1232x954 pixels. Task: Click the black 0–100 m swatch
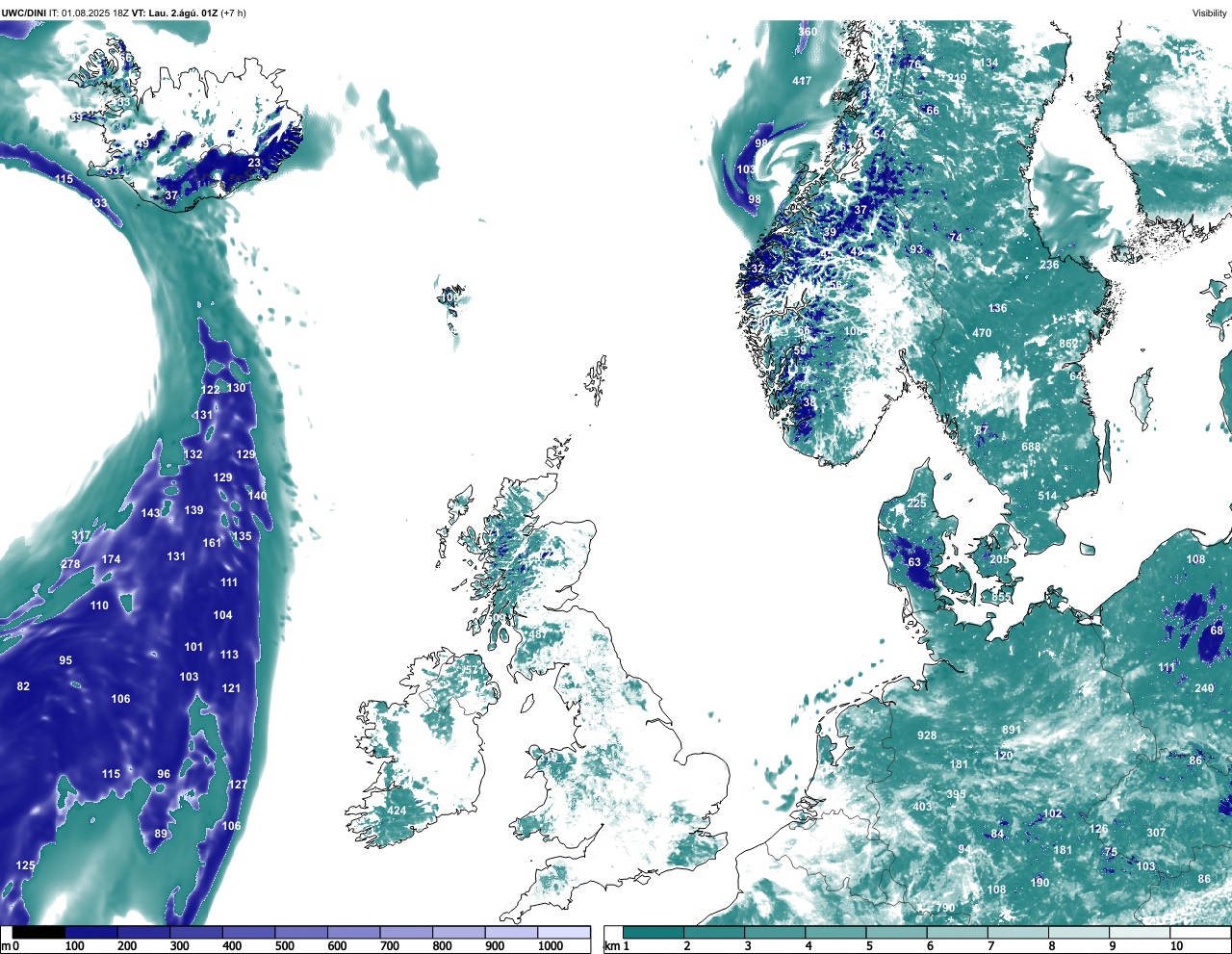pos(39,933)
